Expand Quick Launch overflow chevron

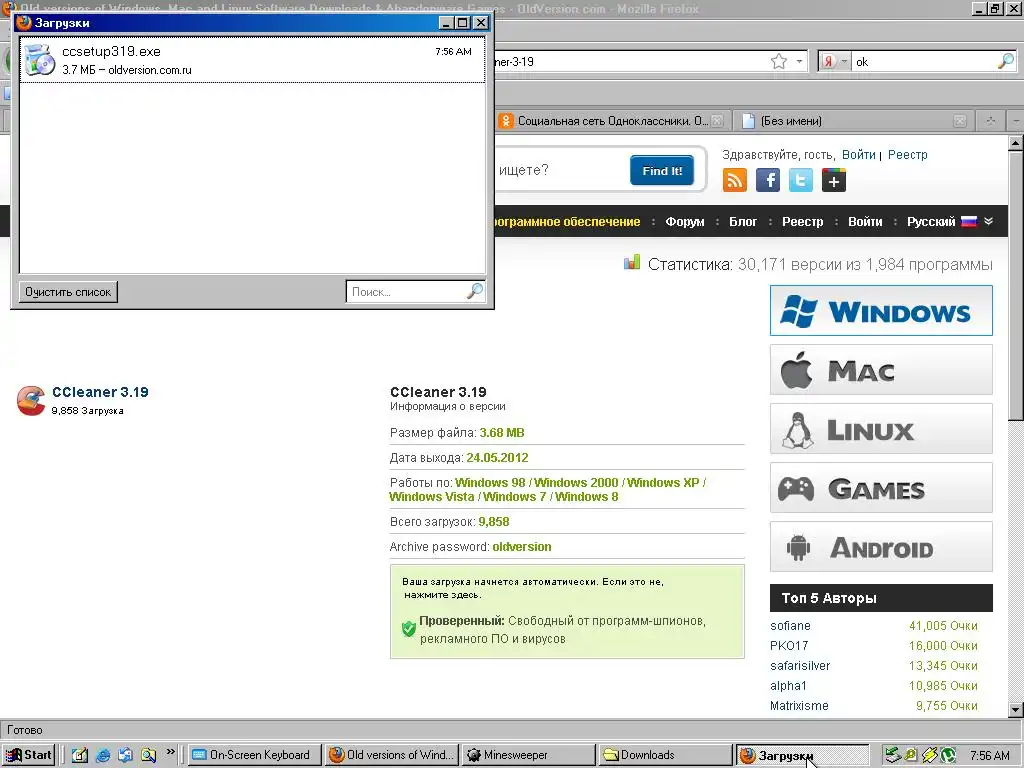(x=170, y=752)
